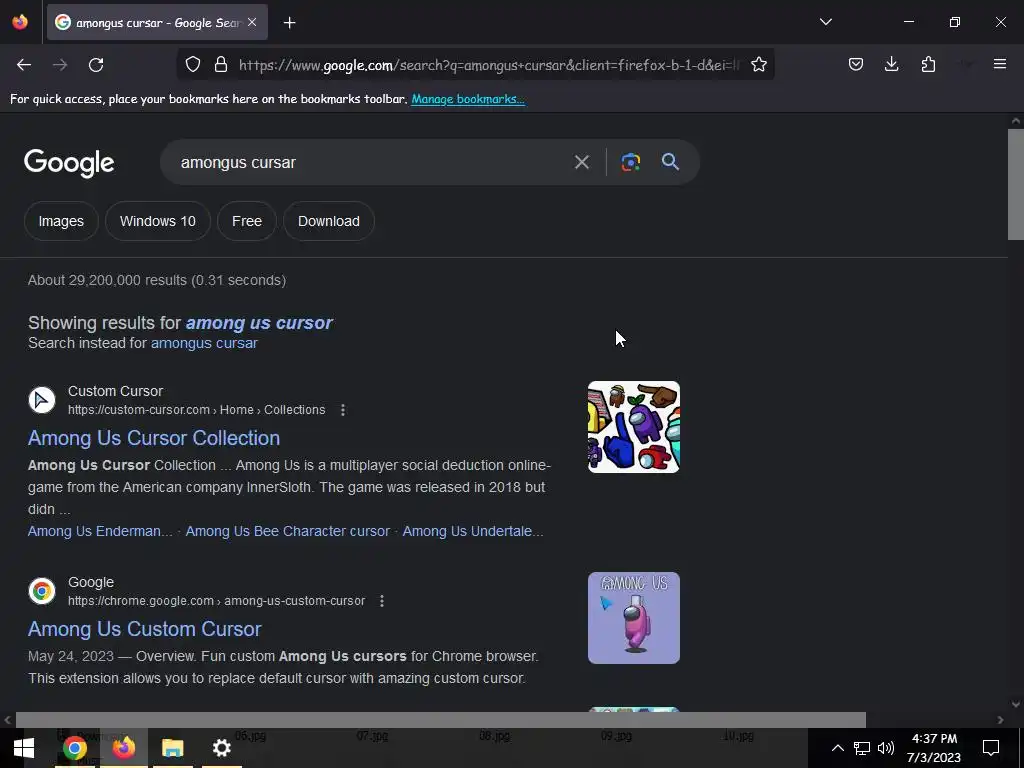Open a new tab with plus
The height and width of the screenshot is (768, 1024).
(289, 23)
